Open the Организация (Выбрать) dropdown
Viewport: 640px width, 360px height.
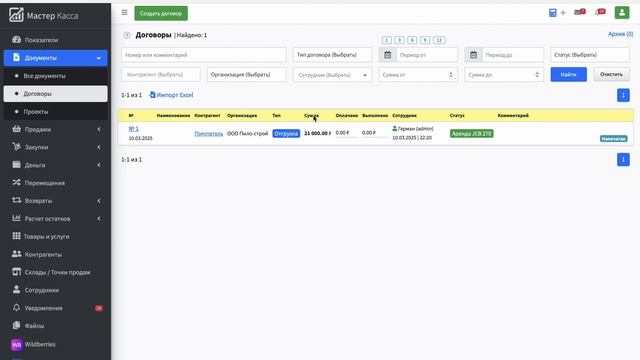(x=247, y=75)
